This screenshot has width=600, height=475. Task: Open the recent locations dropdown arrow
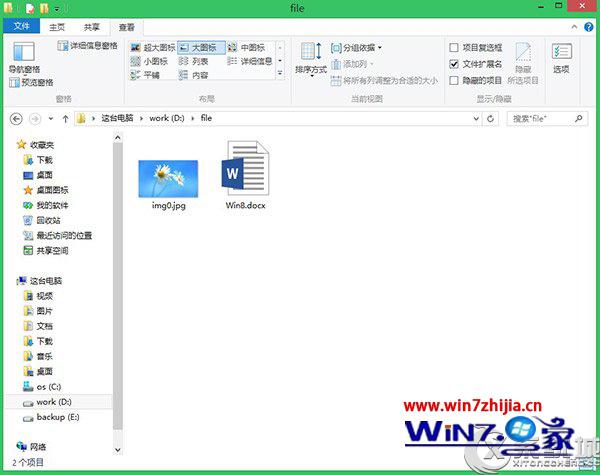[51, 119]
